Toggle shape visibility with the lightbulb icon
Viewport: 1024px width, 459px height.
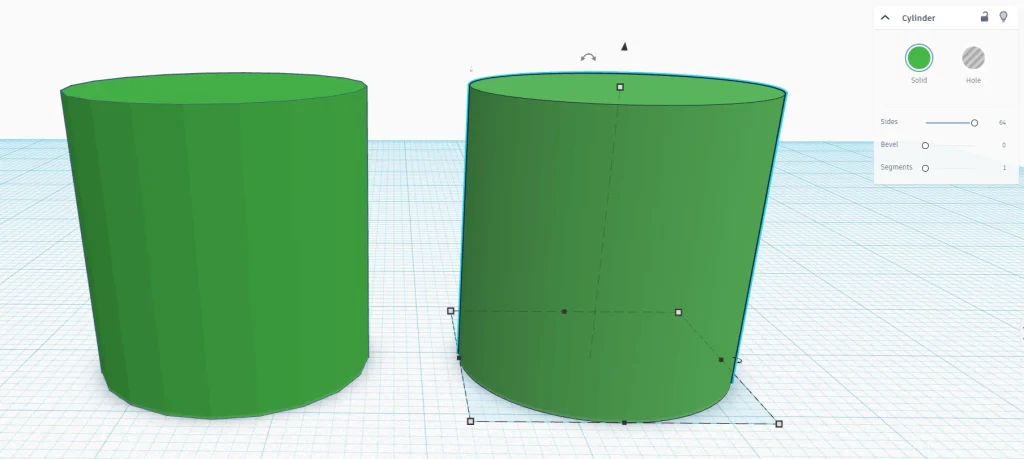click(1004, 17)
